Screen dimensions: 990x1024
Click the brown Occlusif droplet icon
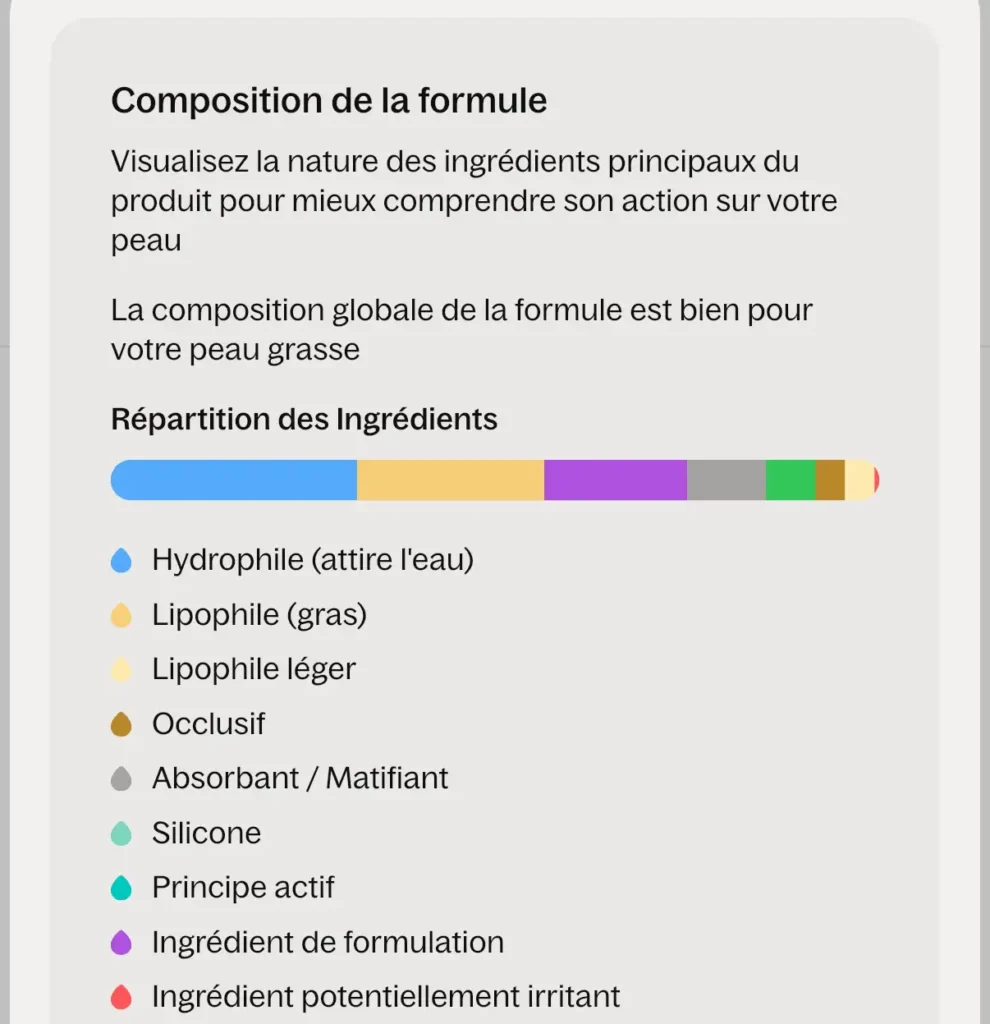(121, 724)
